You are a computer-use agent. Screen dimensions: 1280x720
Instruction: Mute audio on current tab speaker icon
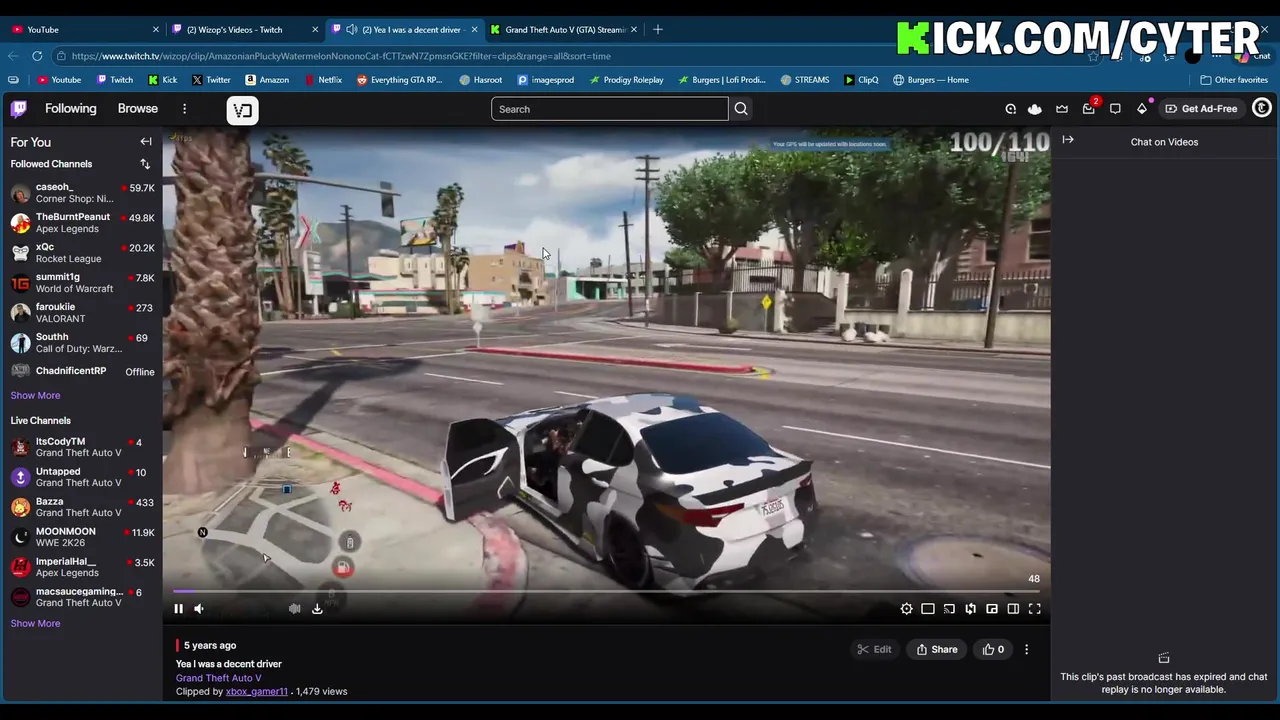tap(351, 29)
